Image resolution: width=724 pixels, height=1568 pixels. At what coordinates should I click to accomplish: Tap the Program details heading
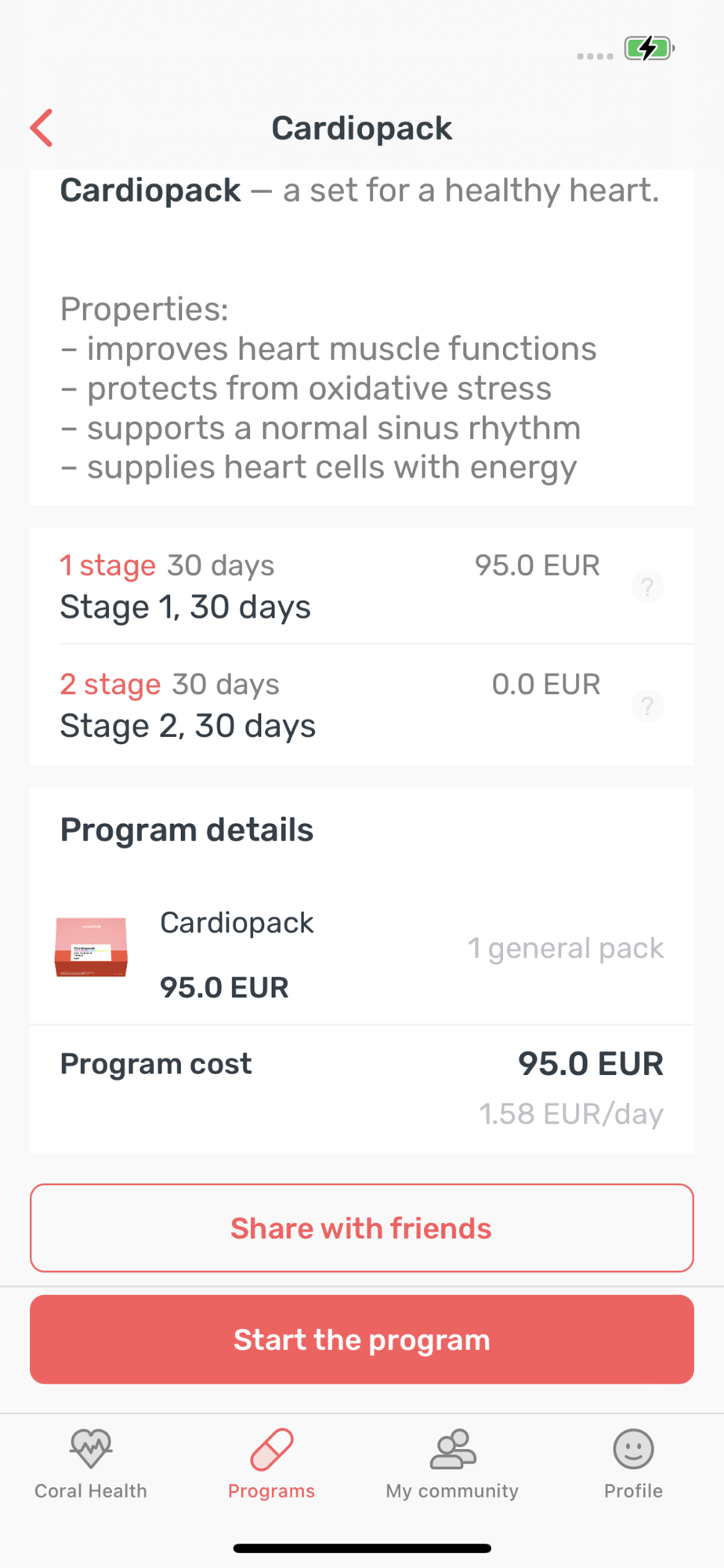pos(186,830)
